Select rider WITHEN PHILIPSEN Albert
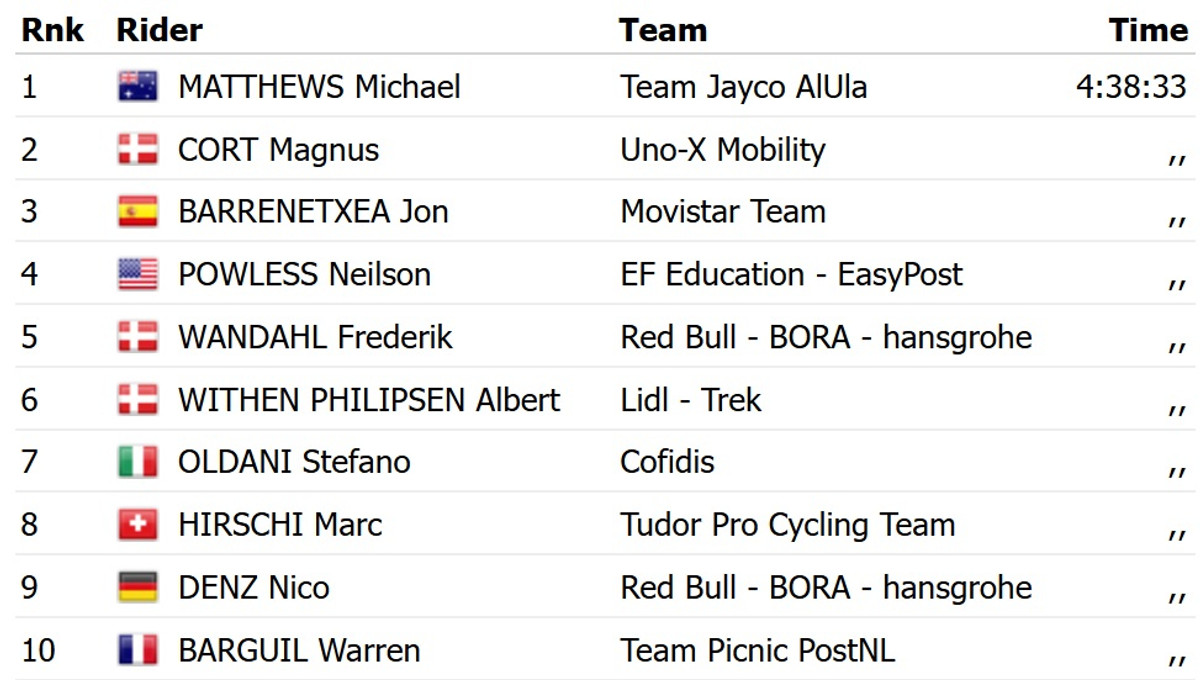The height and width of the screenshot is (680, 1200). click(368, 400)
